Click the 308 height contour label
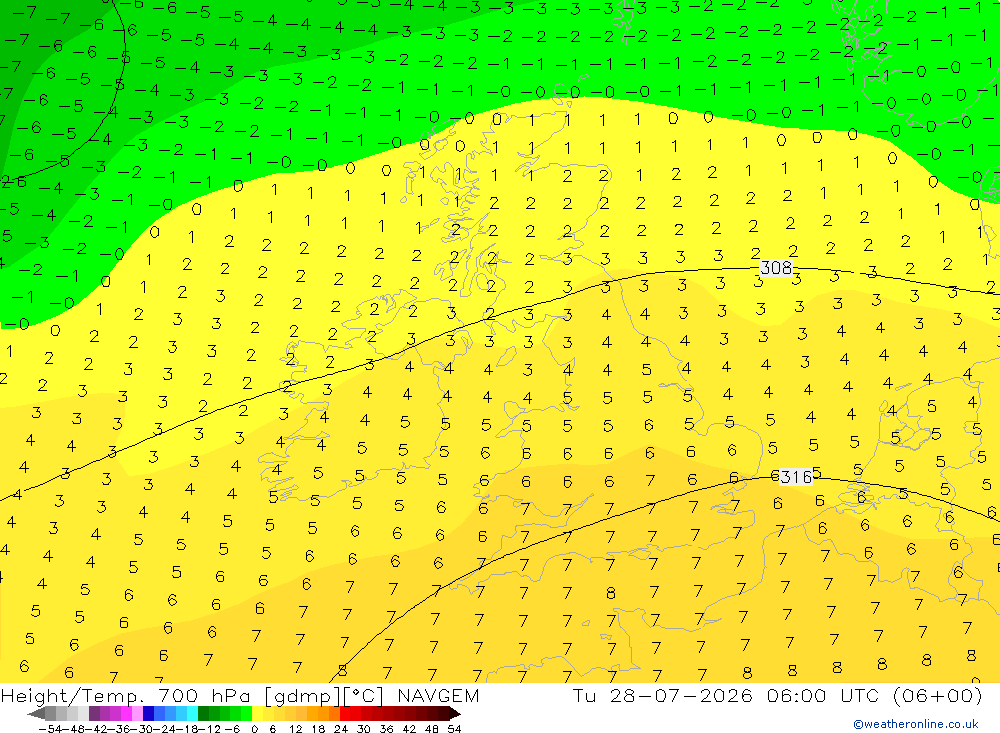The height and width of the screenshot is (733, 1000). [776, 268]
